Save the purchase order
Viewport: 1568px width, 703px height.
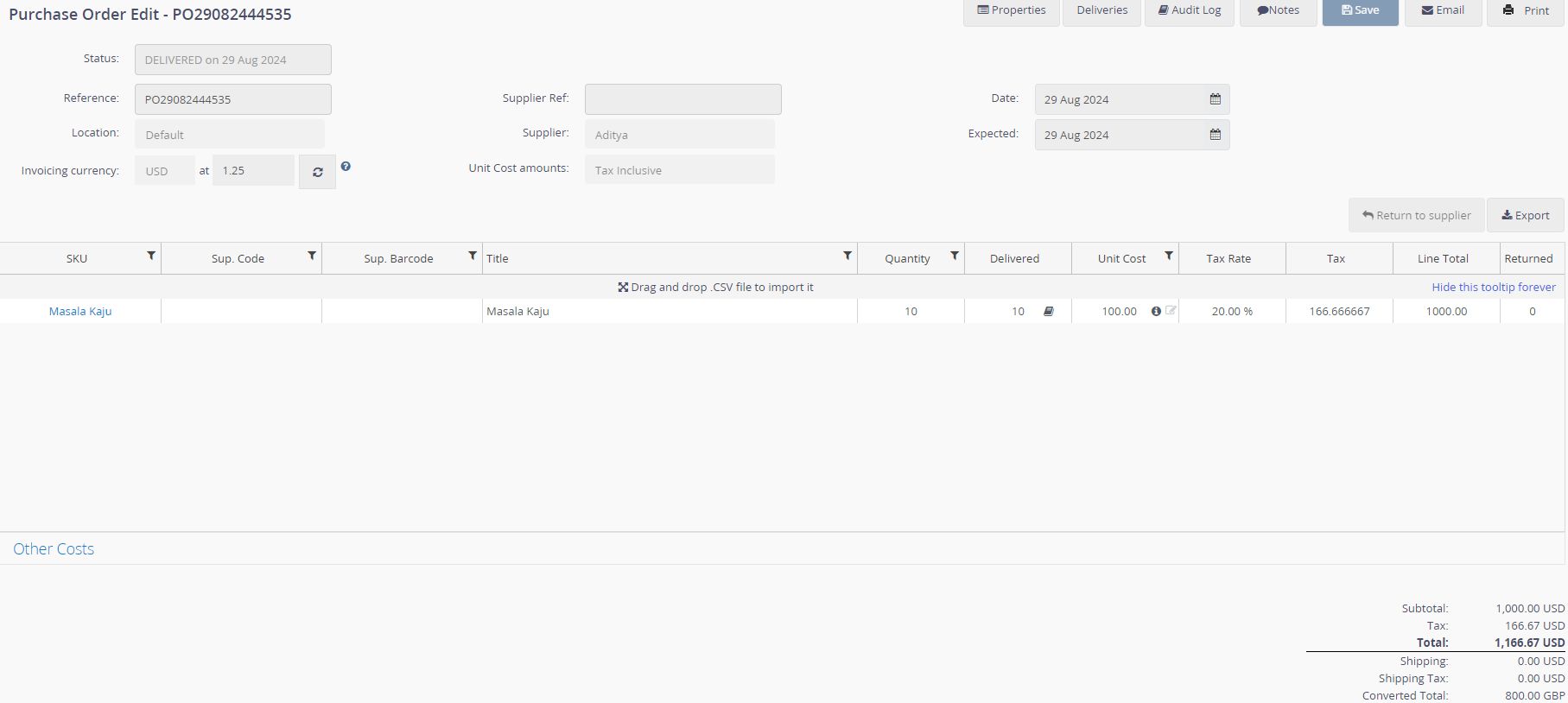coord(1360,11)
